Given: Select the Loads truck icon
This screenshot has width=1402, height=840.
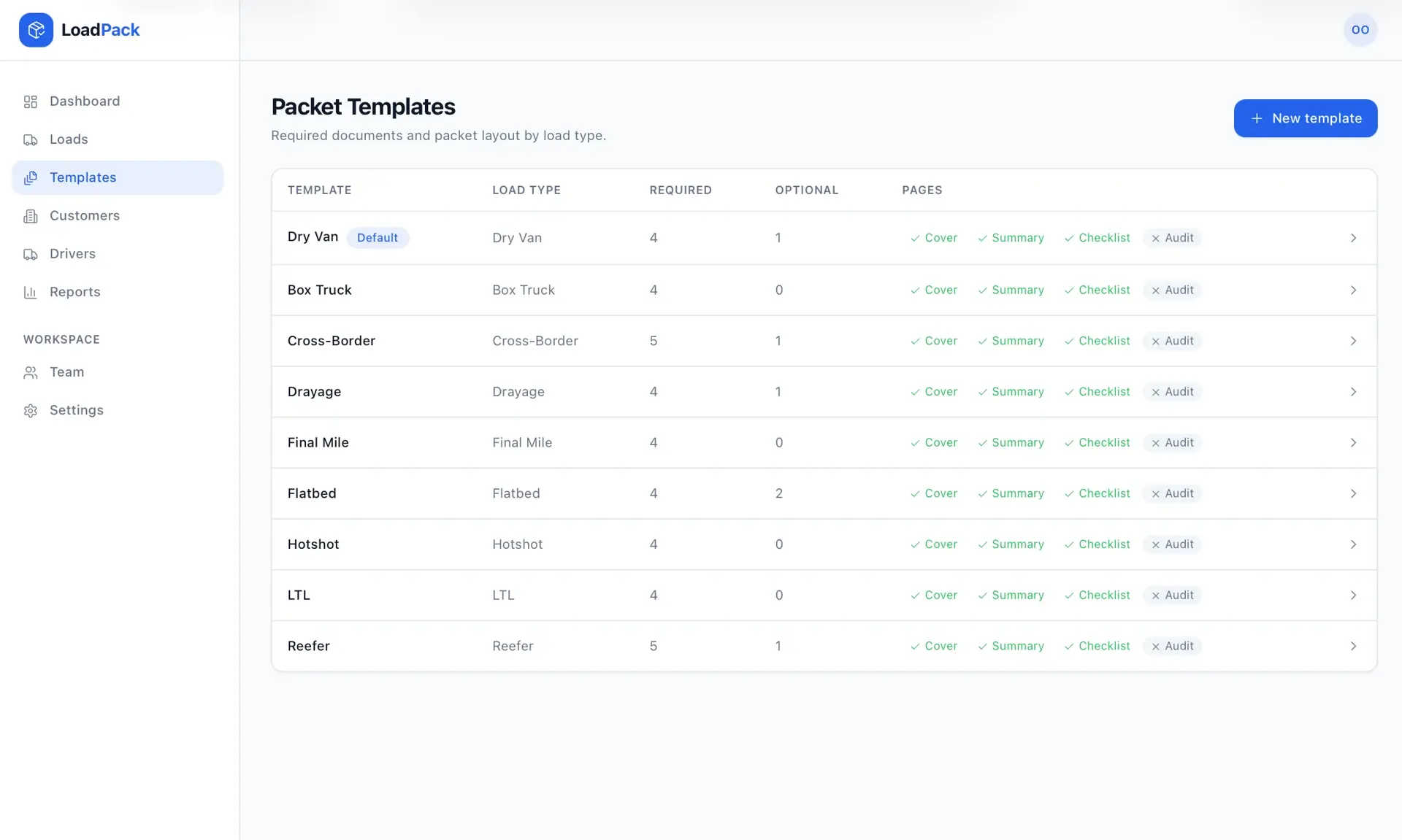Looking at the screenshot, I should (x=31, y=139).
